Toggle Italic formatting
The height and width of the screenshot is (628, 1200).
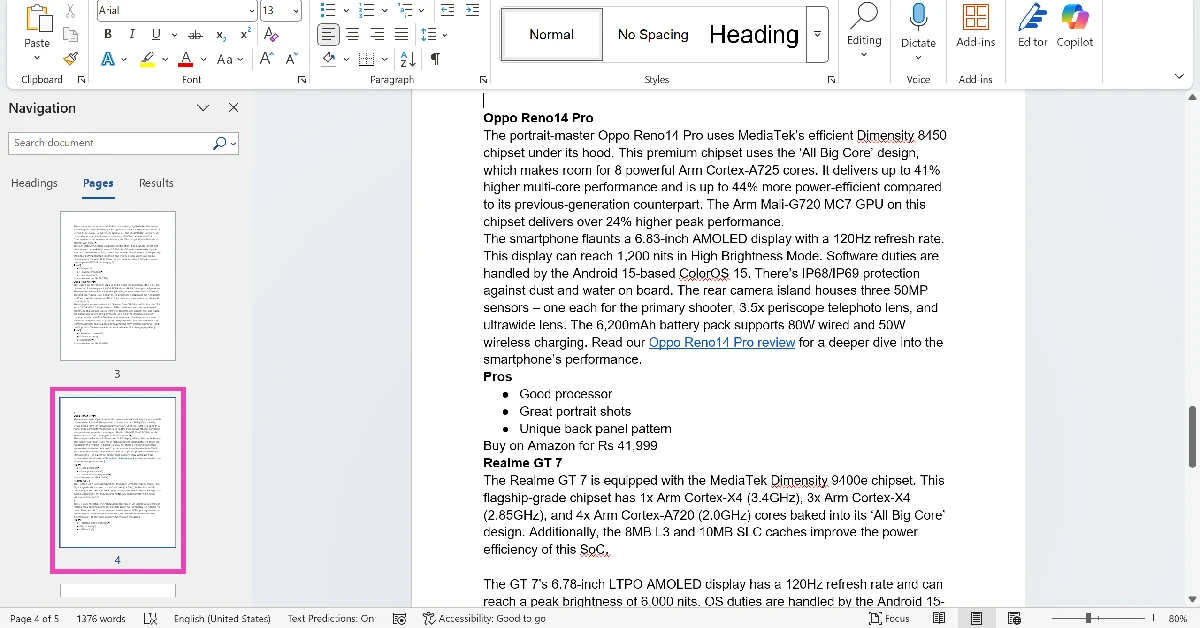130,33
